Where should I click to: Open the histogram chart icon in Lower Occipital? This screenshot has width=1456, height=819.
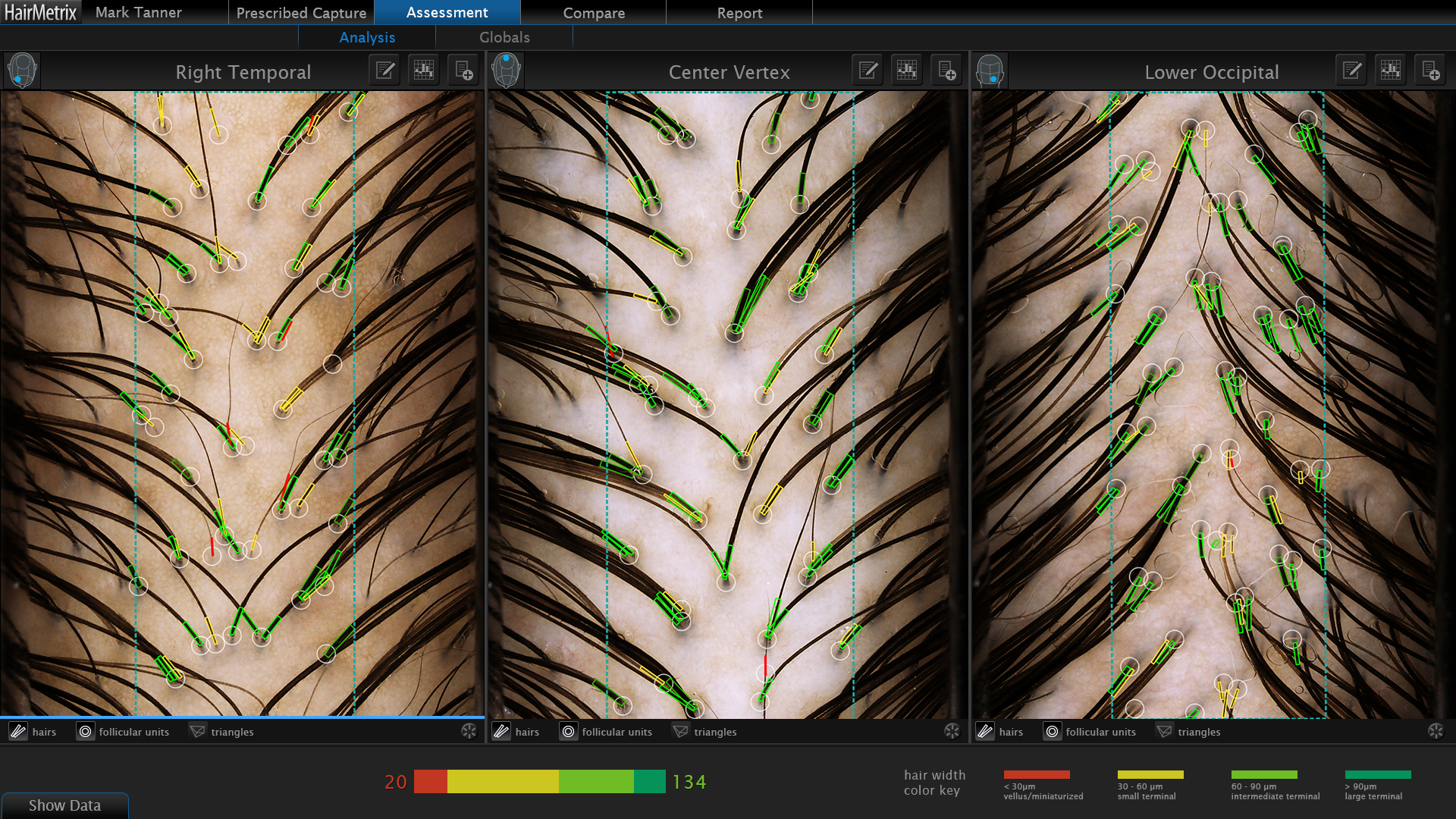tap(1391, 71)
